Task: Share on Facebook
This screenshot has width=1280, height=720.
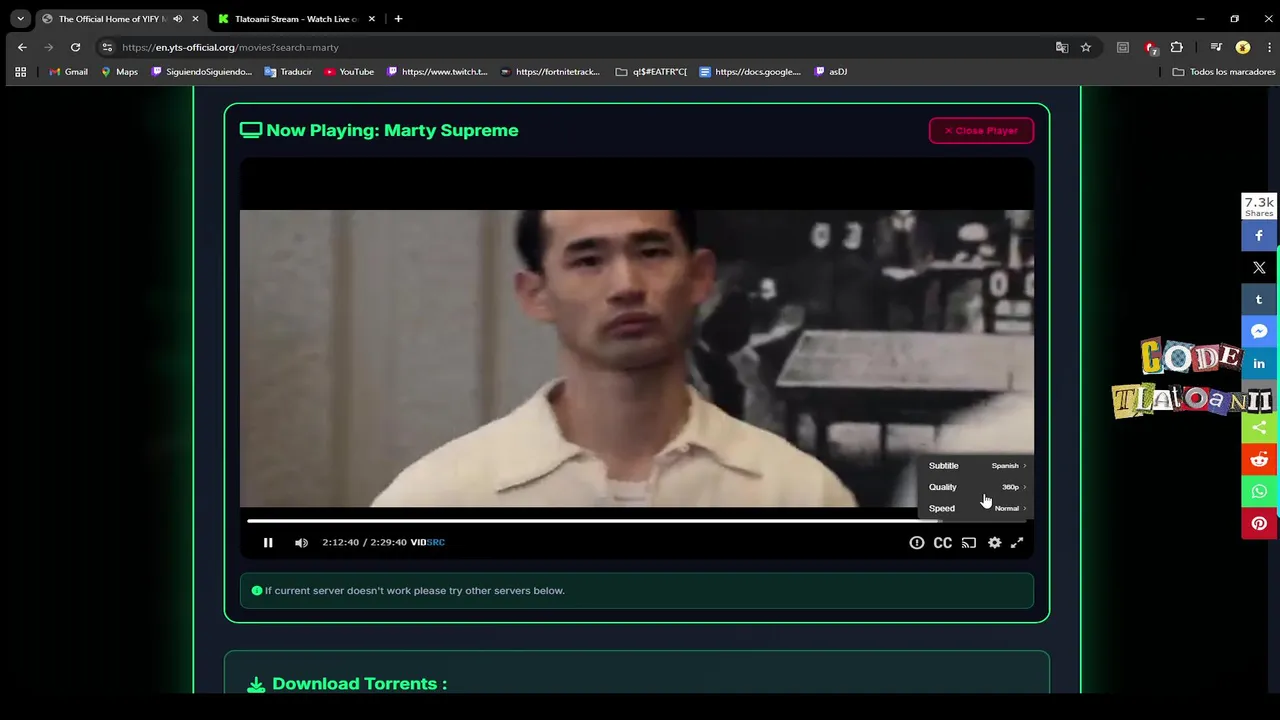Action: 1259,236
